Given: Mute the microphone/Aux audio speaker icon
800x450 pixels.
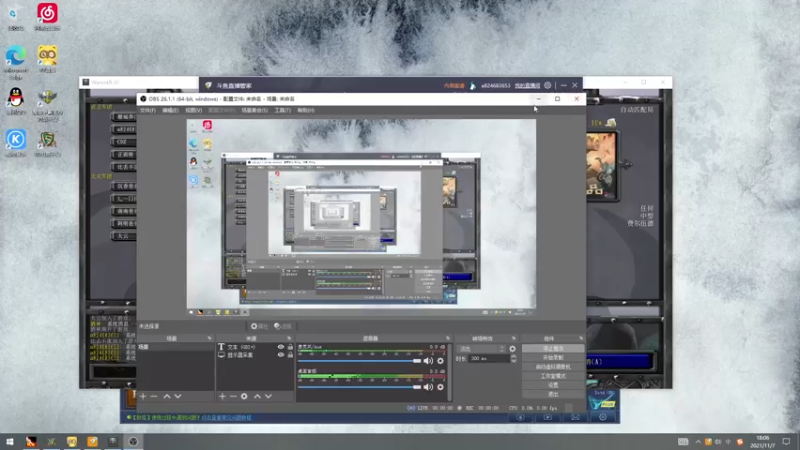Looking at the screenshot, I should click(428, 361).
